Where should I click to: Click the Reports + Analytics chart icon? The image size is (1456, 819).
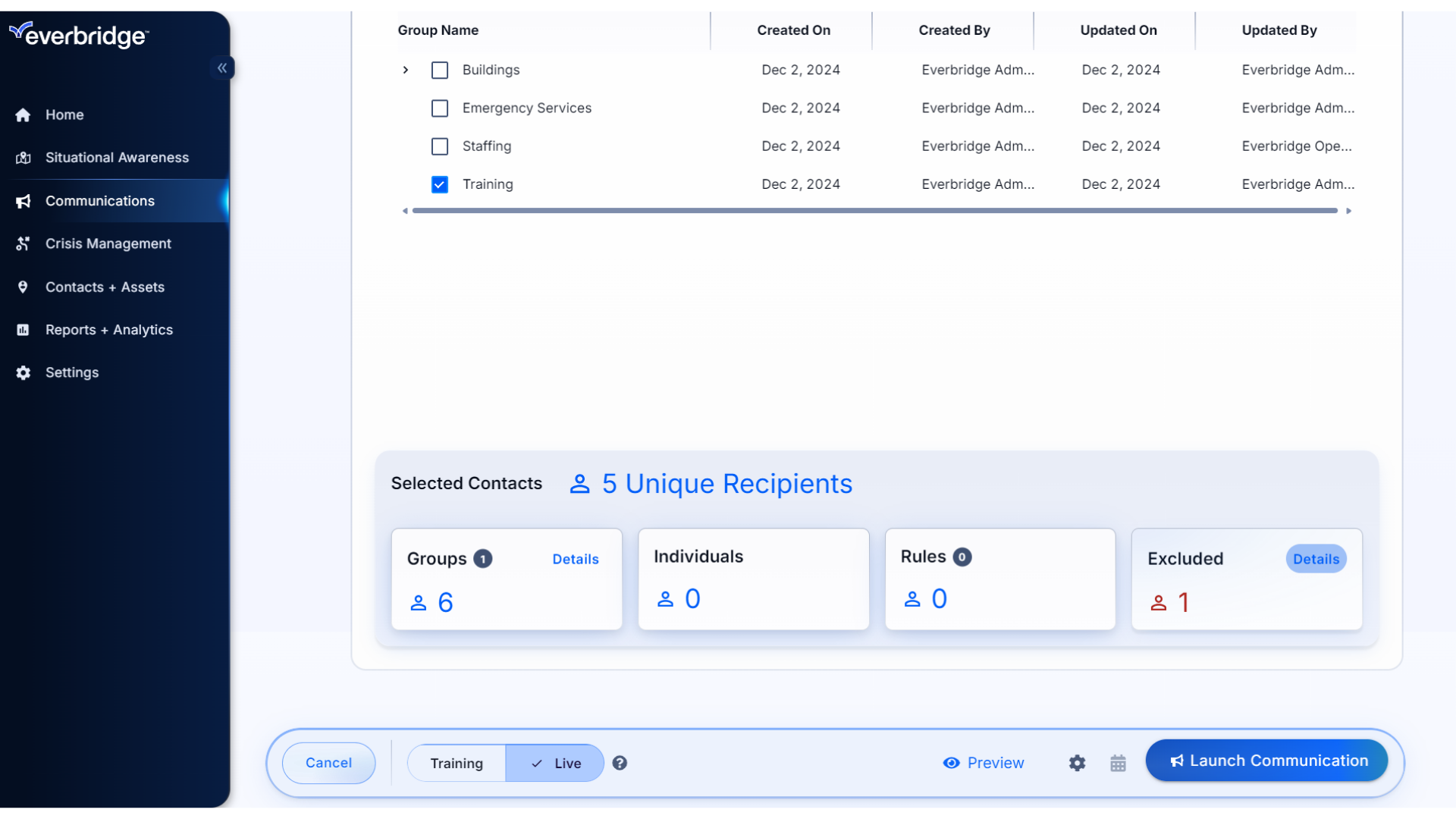(x=23, y=330)
